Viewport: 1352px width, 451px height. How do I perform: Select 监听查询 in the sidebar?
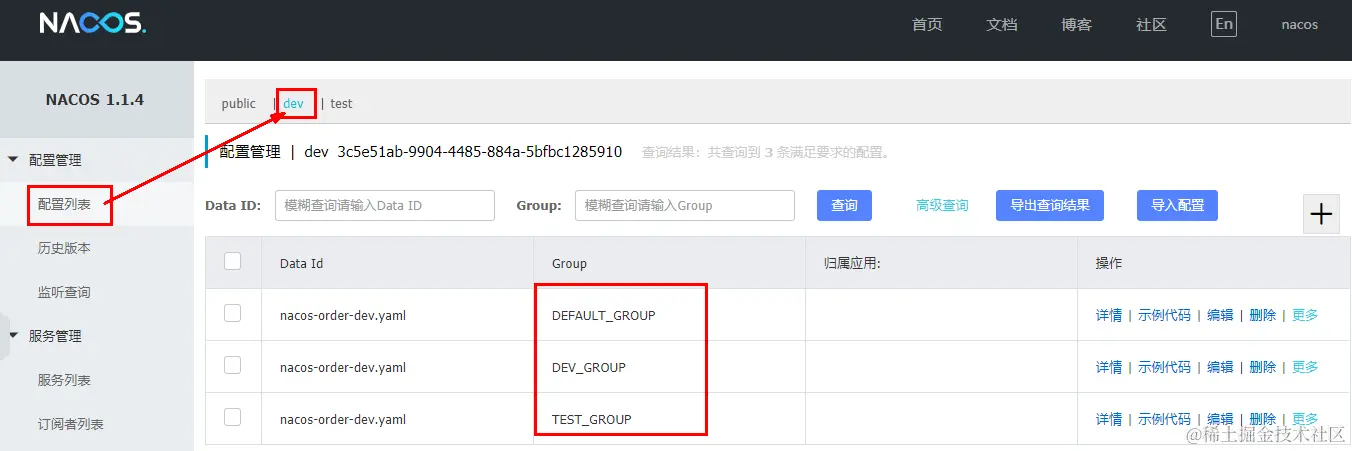[x=65, y=292]
